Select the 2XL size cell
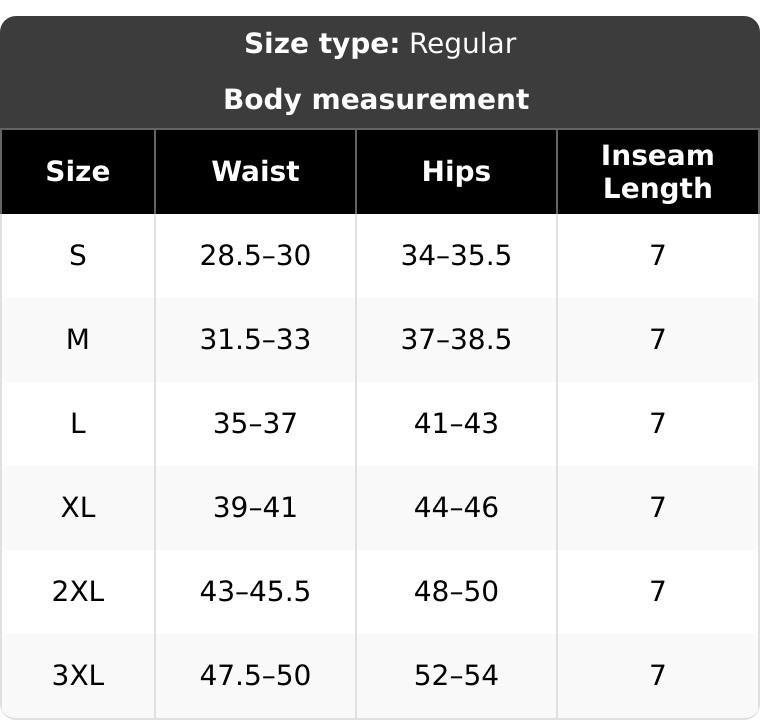Image resolution: width=760 pixels, height=720 pixels. (78, 592)
